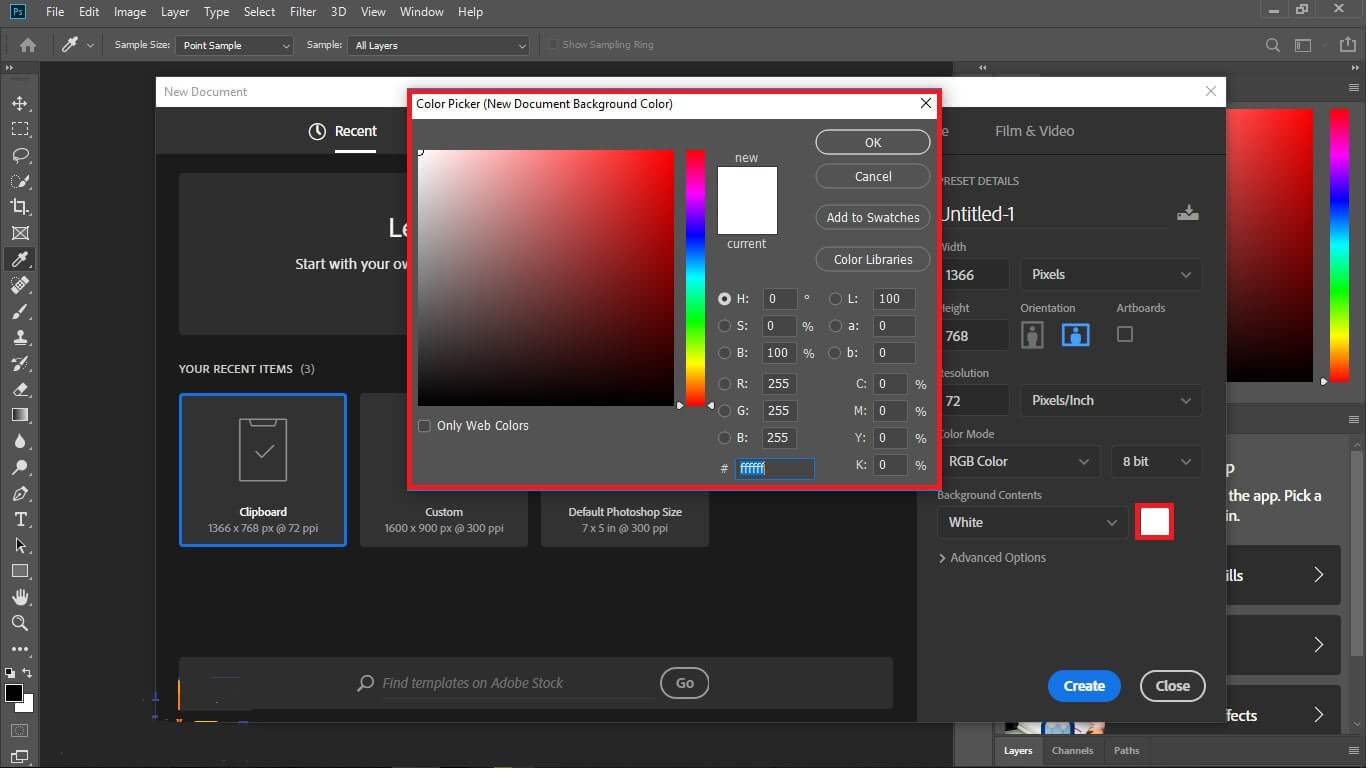Select the Move tool

coord(19,103)
